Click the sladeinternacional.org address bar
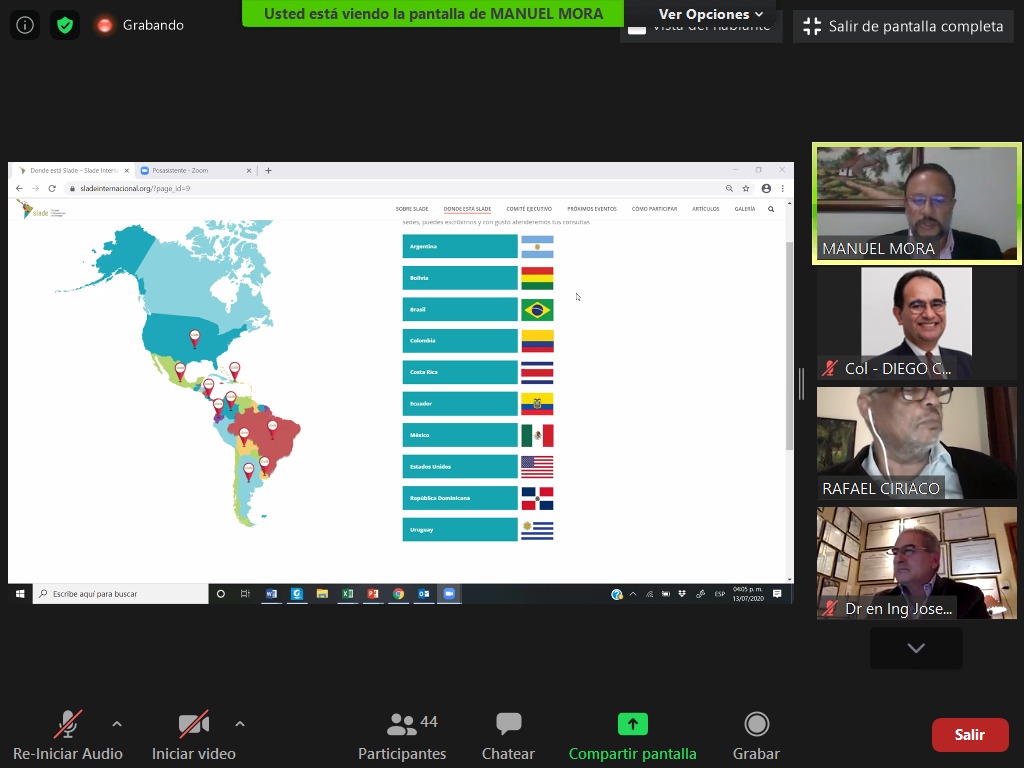Viewport: 1024px width, 768px height. click(392, 188)
